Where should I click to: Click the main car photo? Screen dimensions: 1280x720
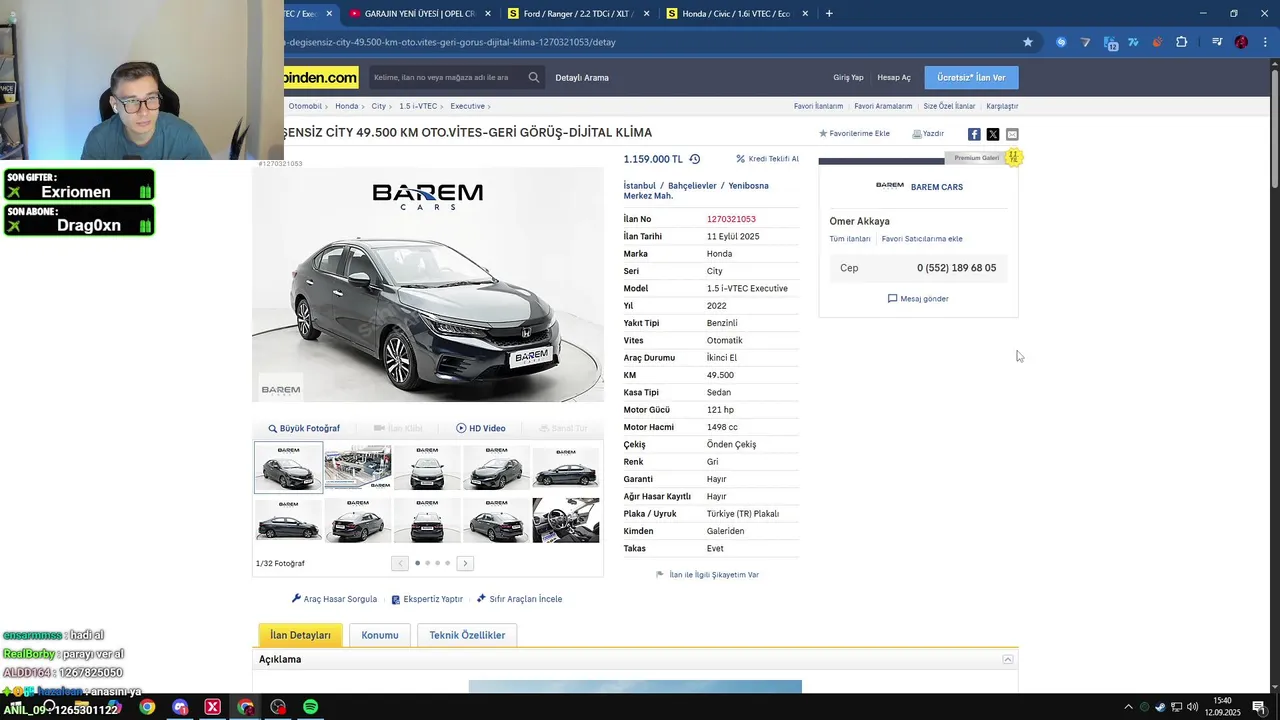click(428, 285)
